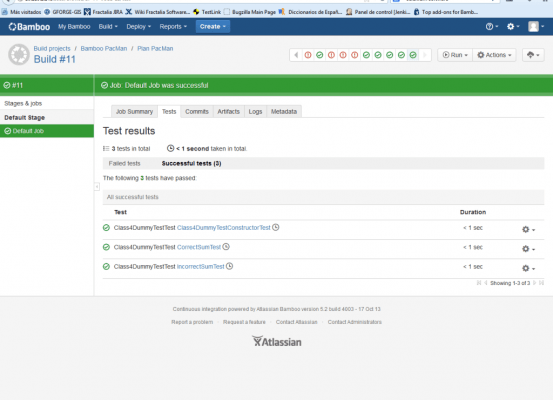This screenshot has height=400, width=553.
Task: Open the share/cloud dropdown button
Action: [x=533, y=55]
